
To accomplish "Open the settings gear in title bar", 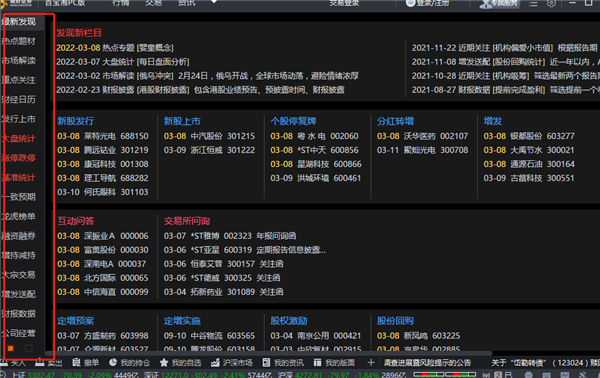I will pyautogui.click(x=551, y=3).
